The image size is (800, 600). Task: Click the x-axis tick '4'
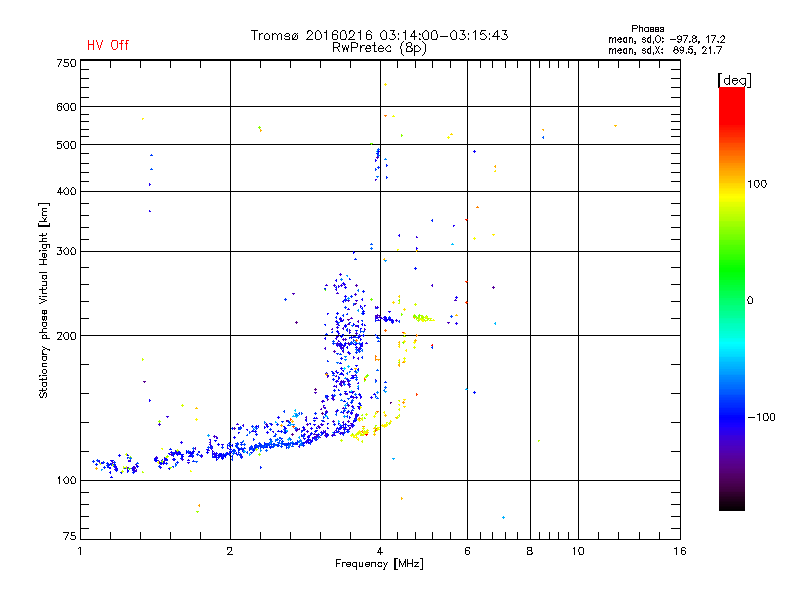(380, 551)
